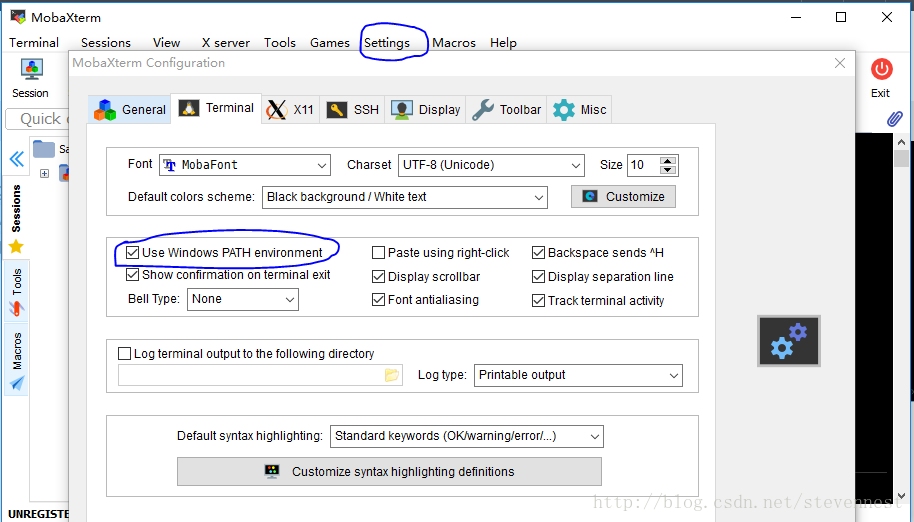The image size is (914, 522).
Task: Open the View menu
Action: tap(166, 43)
